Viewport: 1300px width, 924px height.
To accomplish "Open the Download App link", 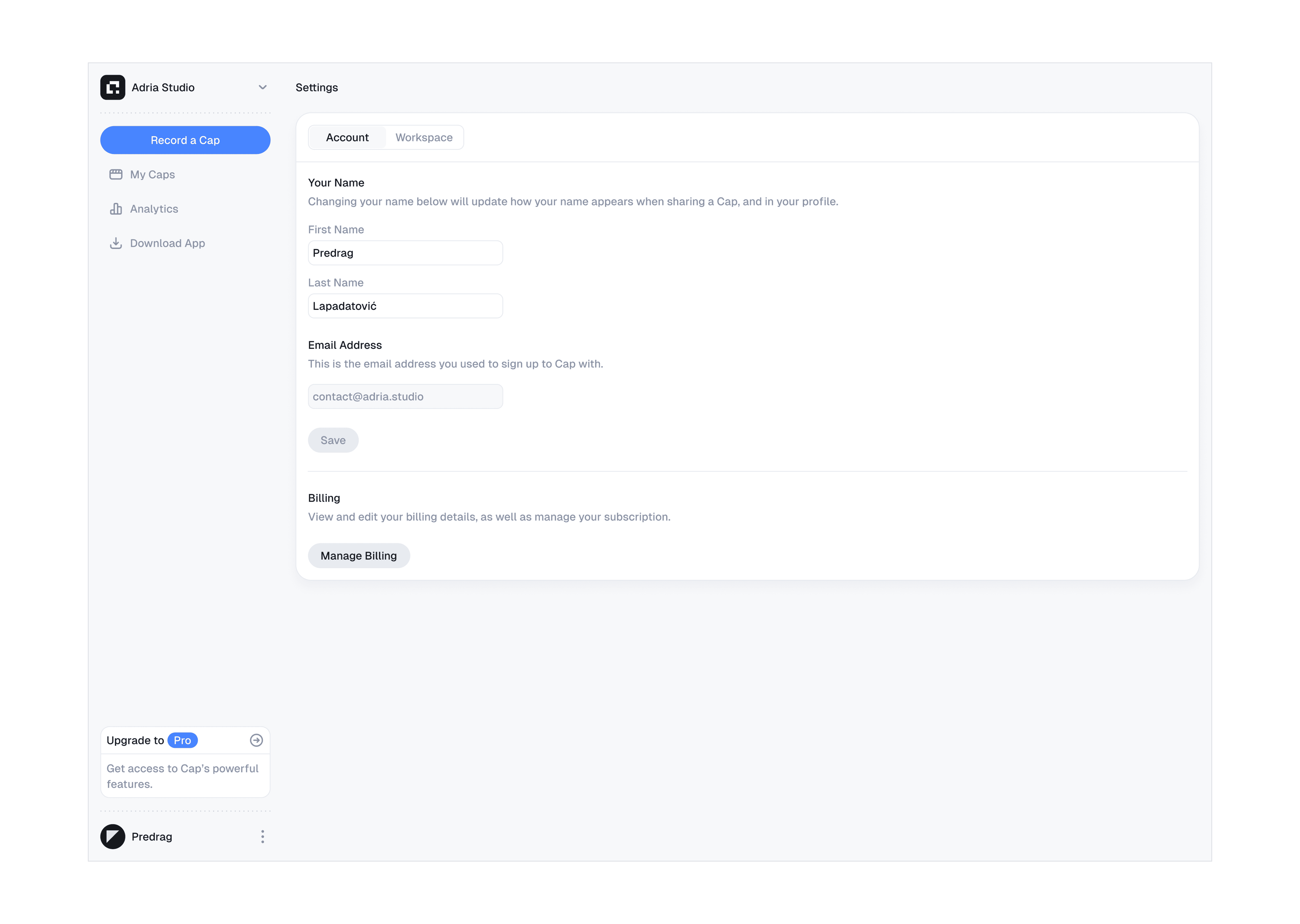I will tap(167, 243).
